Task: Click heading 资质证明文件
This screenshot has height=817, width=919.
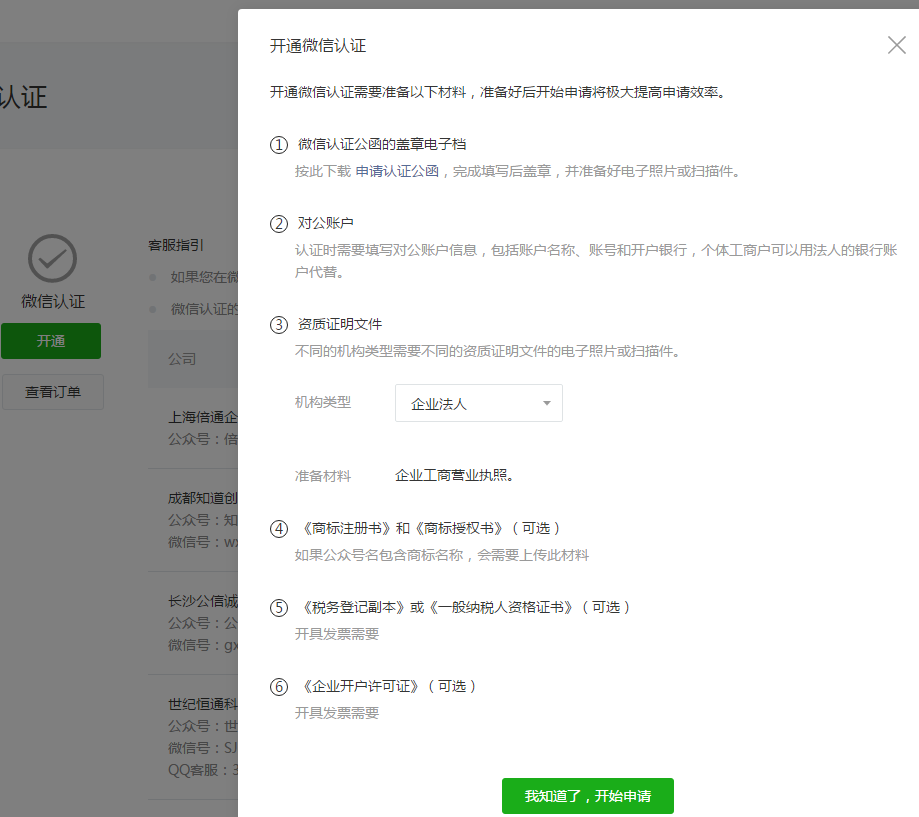Action: (339, 324)
